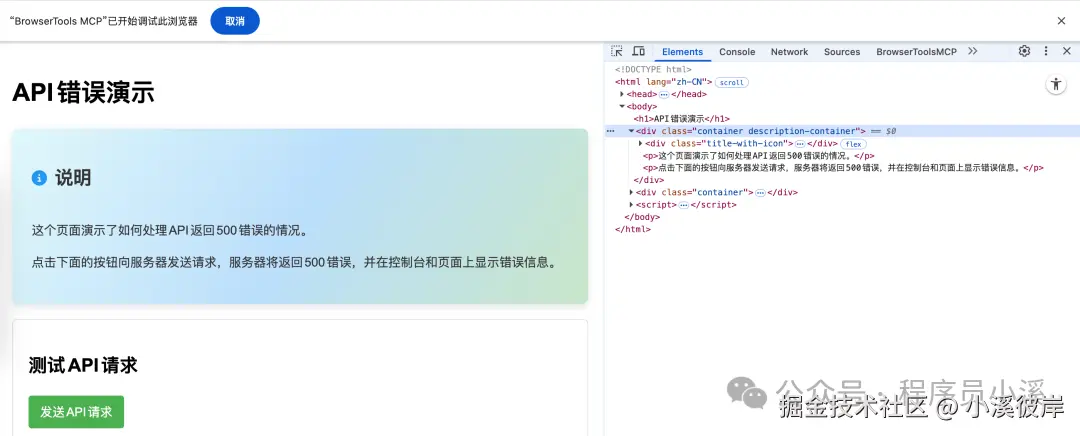Open DevTools settings gear
The width and height of the screenshot is (1080, 436).
coord(1024,51)
